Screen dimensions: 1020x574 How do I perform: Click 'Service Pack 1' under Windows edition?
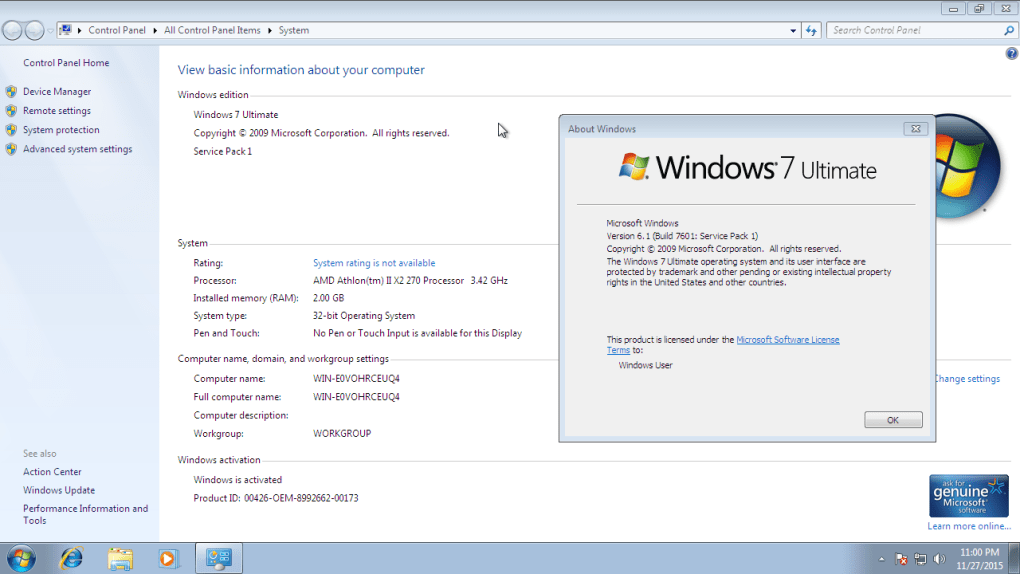[x=222, y=151]
